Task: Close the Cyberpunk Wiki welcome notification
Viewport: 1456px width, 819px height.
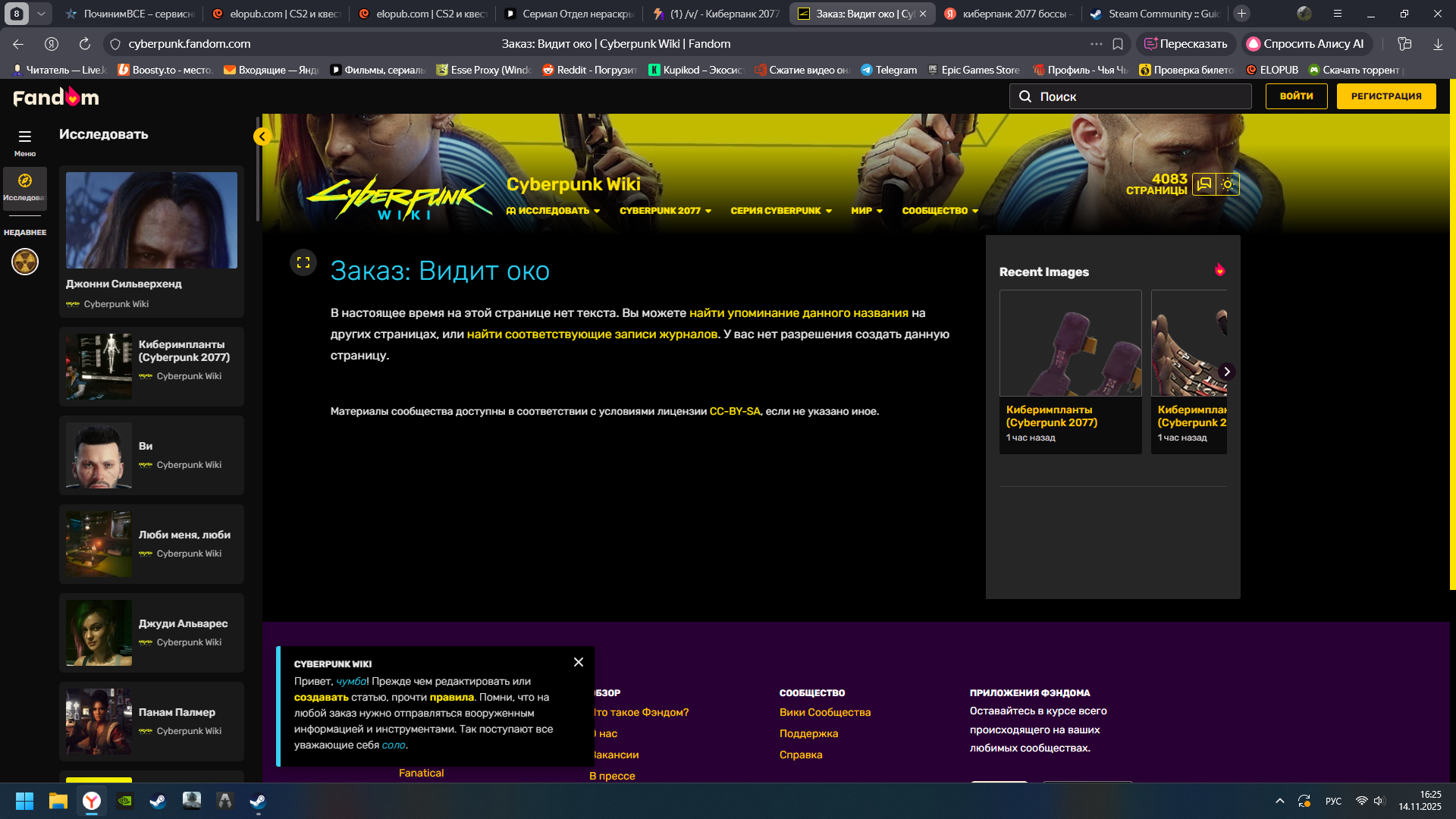Action: (x=579, y=662)
